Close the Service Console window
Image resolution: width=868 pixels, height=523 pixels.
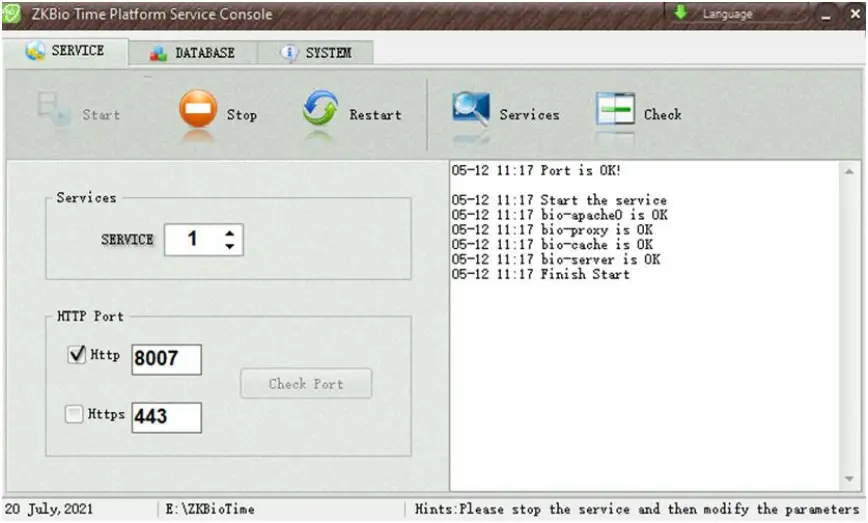(855, 14)
